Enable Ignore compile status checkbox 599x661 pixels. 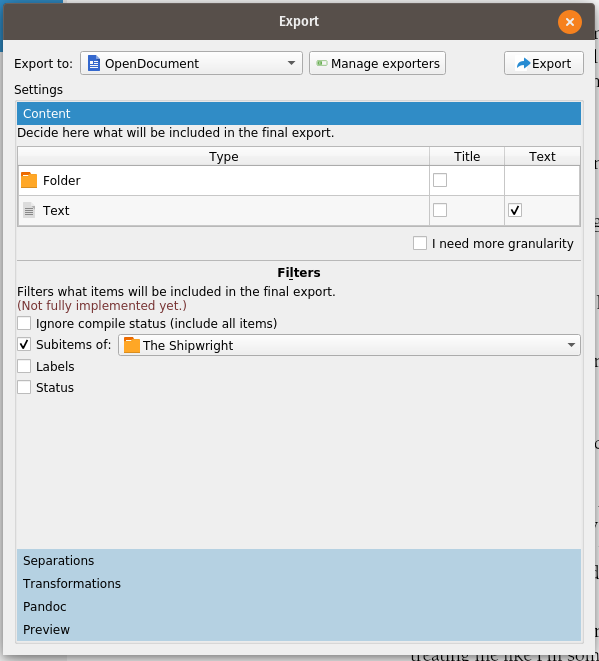tap(24, 323)
